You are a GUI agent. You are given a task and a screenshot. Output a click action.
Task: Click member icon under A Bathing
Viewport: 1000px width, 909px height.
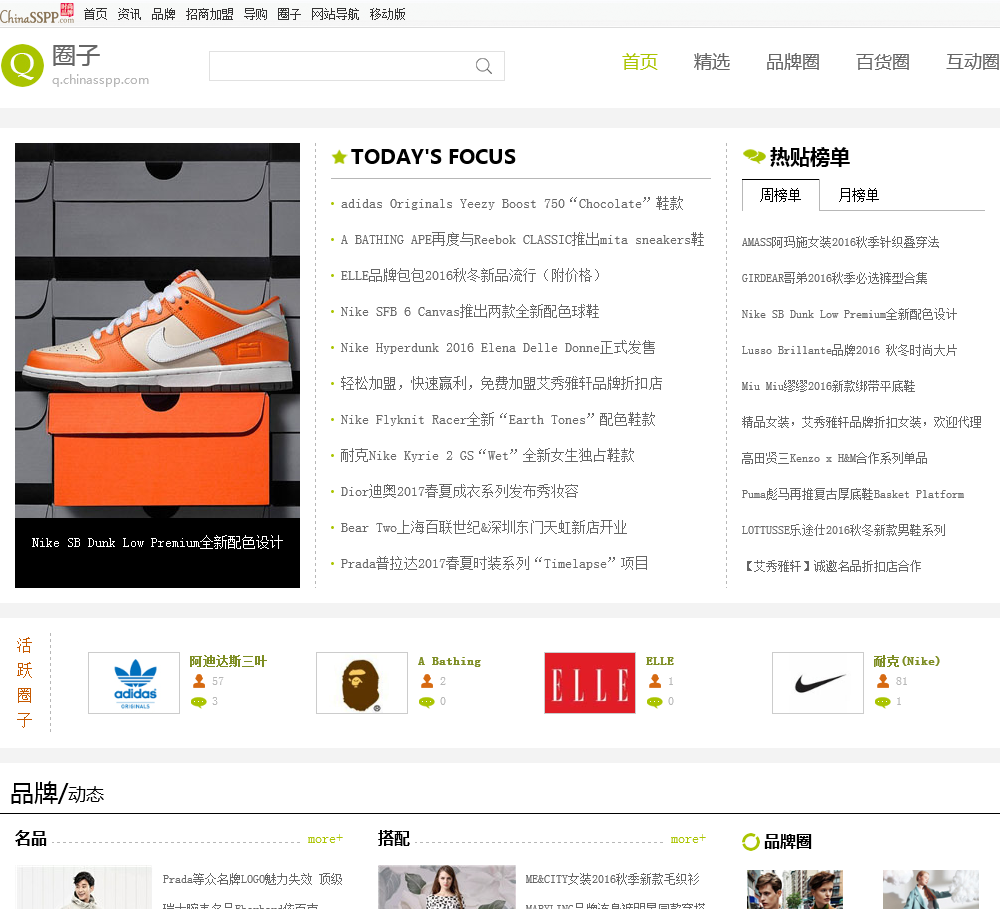tap(427, 681)
